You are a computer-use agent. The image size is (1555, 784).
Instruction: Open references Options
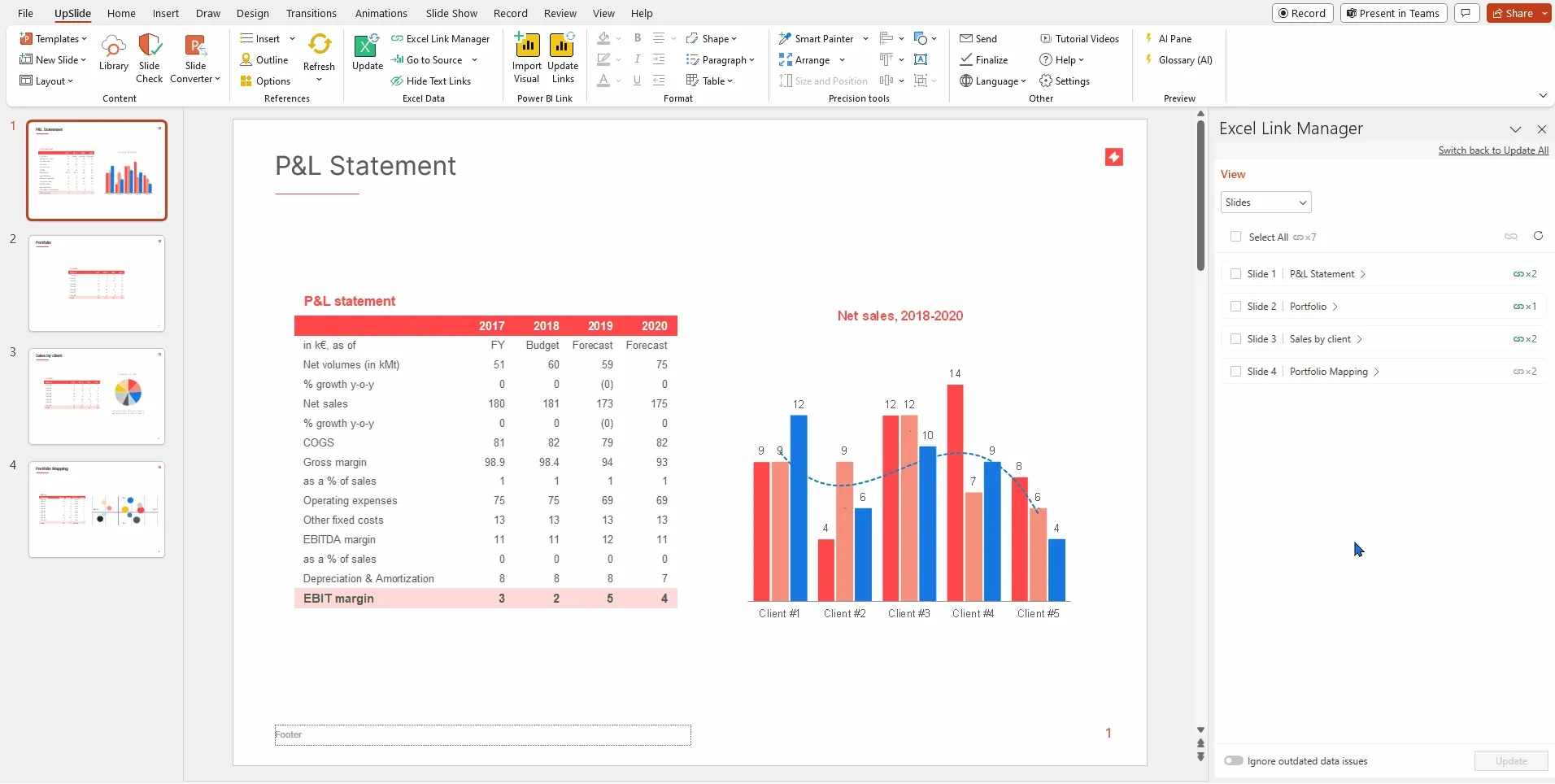click(x=265, y=81)
